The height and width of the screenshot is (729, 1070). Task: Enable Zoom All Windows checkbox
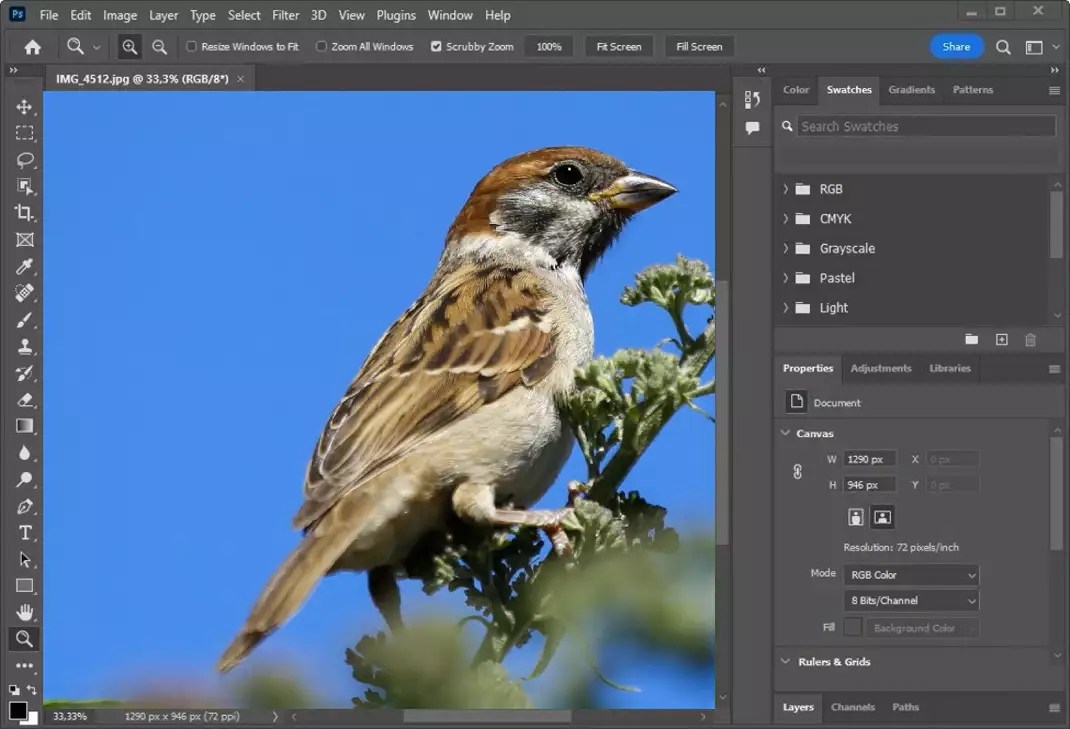322,47
